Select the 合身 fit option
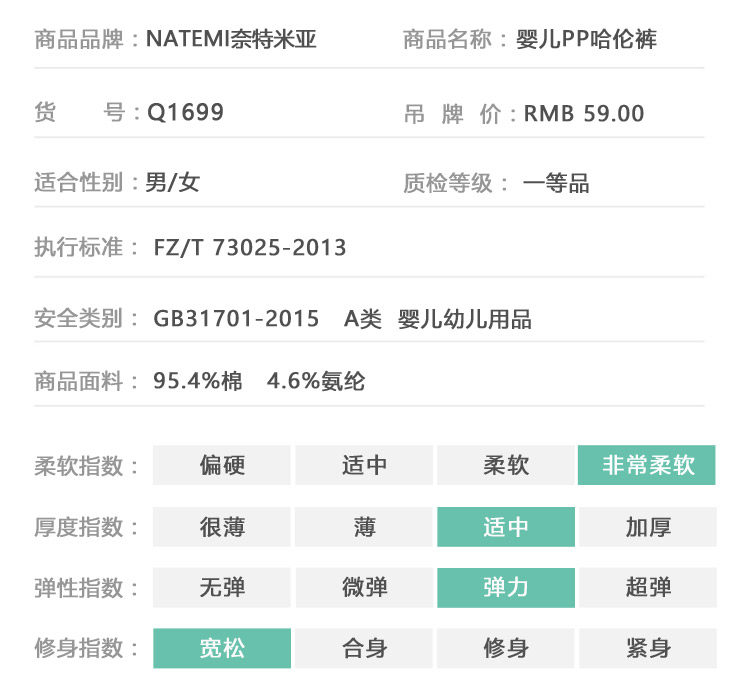Screen dimensions: 750x689 [x=364, y=648]
